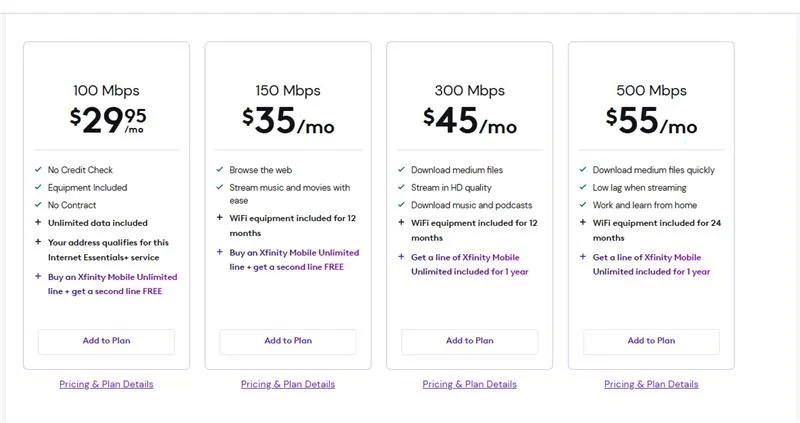This screenshot has height=423, width=800.
Task: Add the 150 Mbps $35/mo plan
Action: pos(288,341)
